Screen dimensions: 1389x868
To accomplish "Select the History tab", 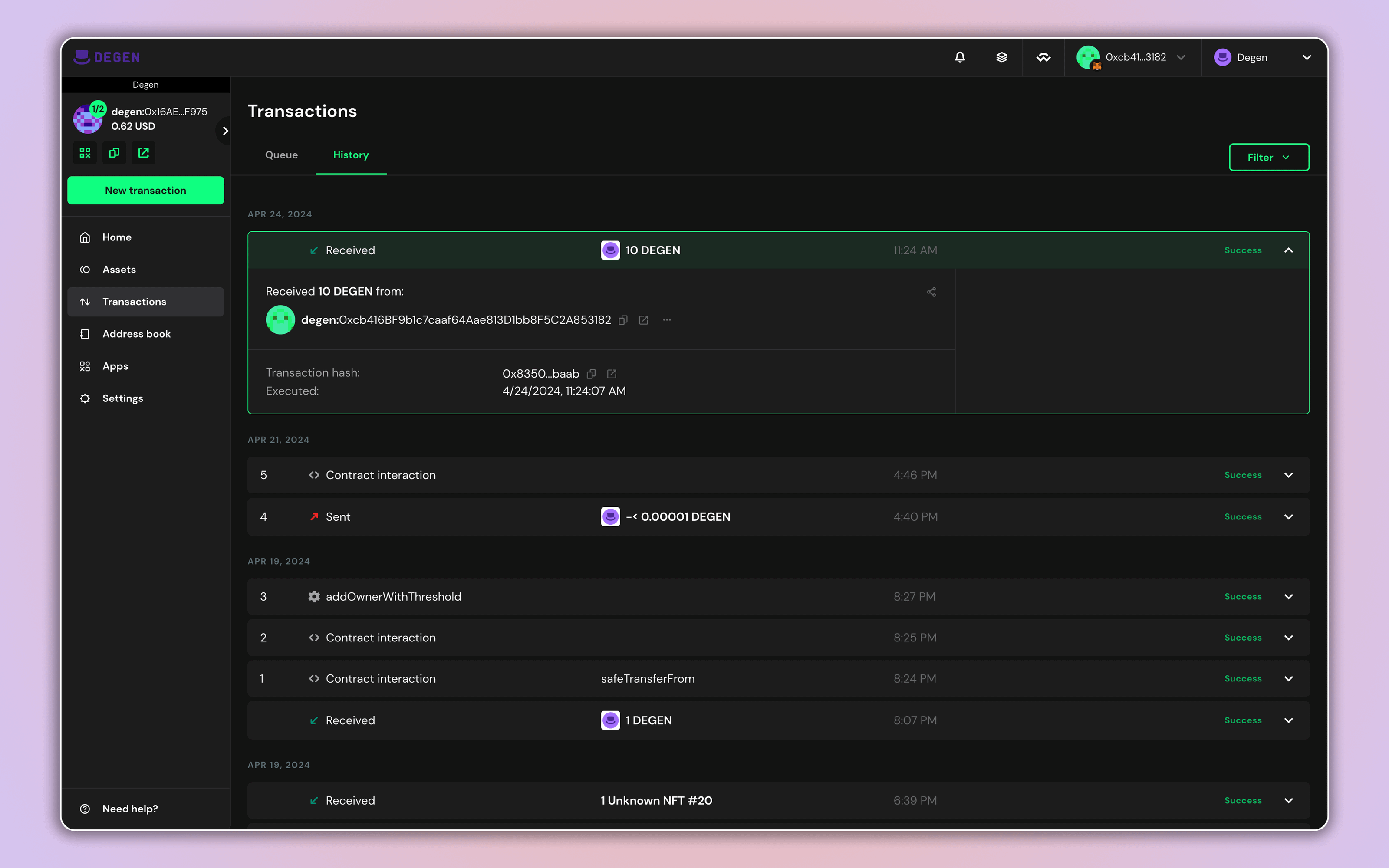I will pos(351,155).
